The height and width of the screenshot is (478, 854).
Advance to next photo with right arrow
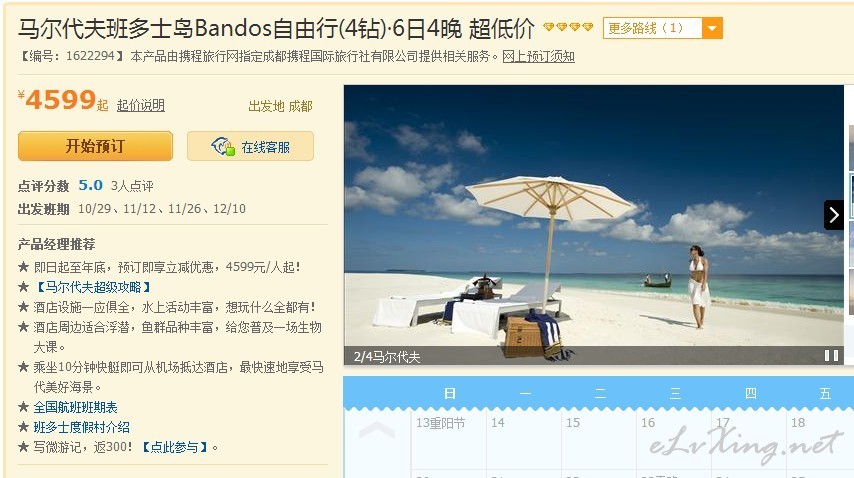pyautogui.click(x=833, y=215)
